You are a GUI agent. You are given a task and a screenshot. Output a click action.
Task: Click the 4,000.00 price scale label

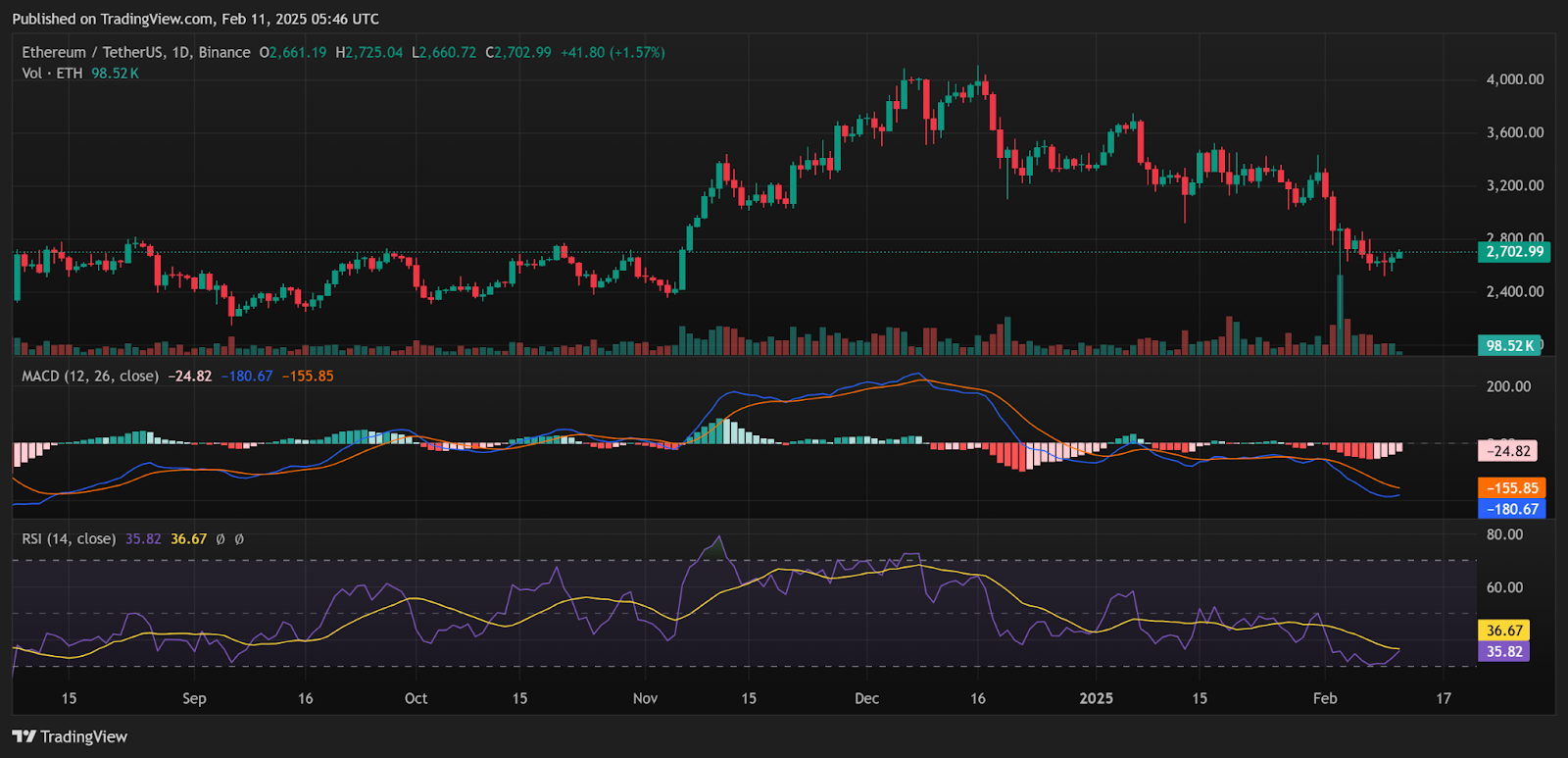click(x=1514, y=79)
